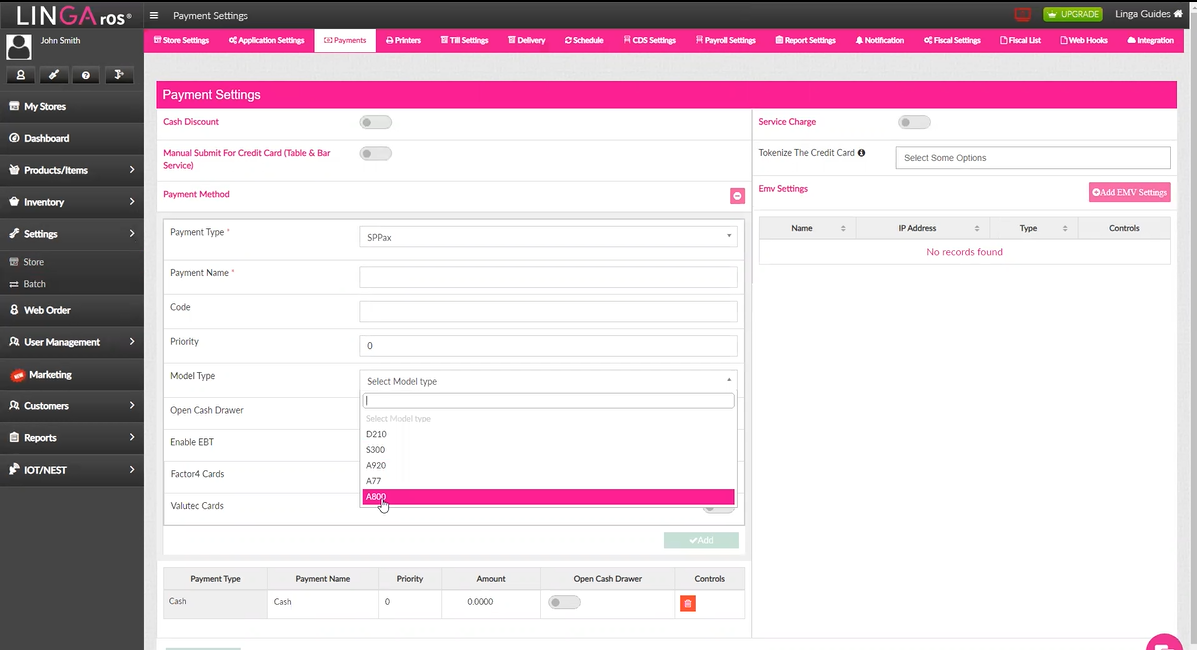This screenshot has height=650, width=1197.
Task: Select model S300 from list
Action: (548, 450)
